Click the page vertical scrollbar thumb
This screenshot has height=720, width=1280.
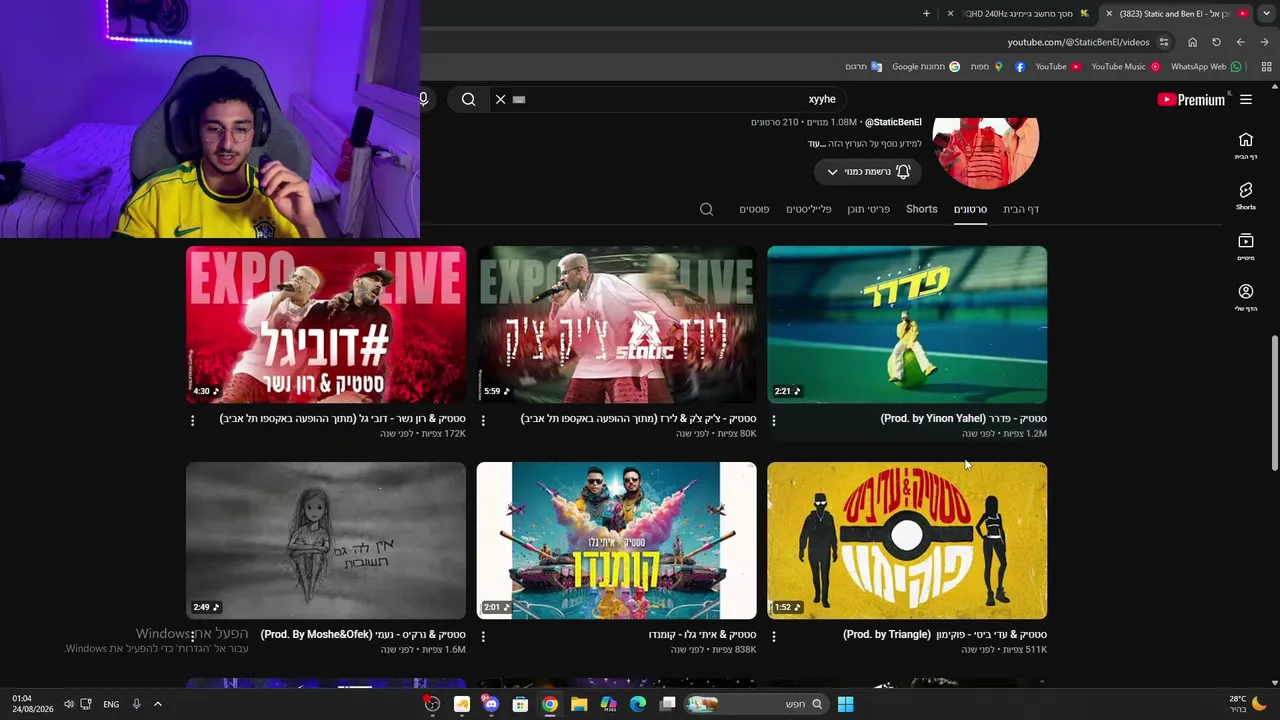pos(1274,402)
